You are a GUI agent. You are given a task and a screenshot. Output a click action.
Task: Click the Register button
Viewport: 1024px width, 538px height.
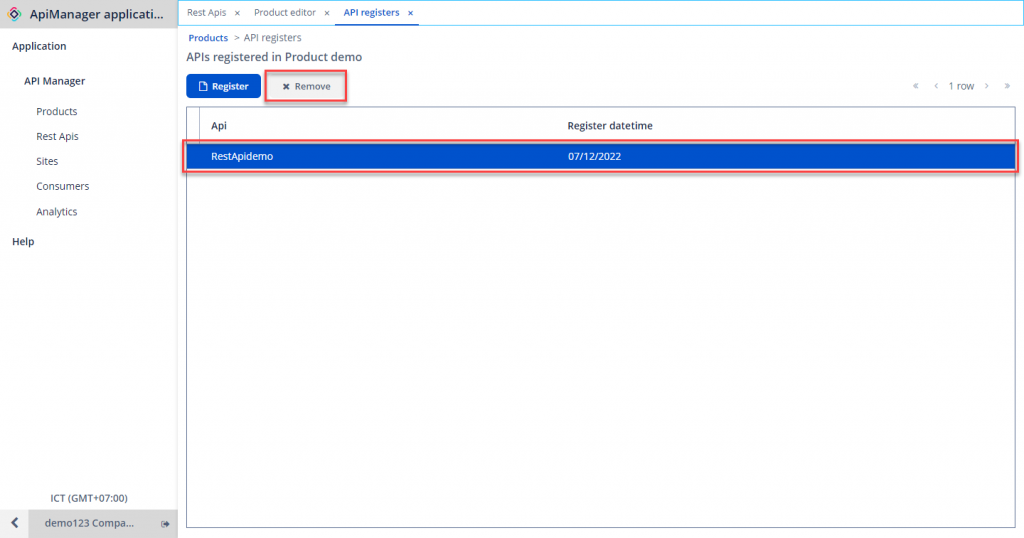click(x=223, y=86)
